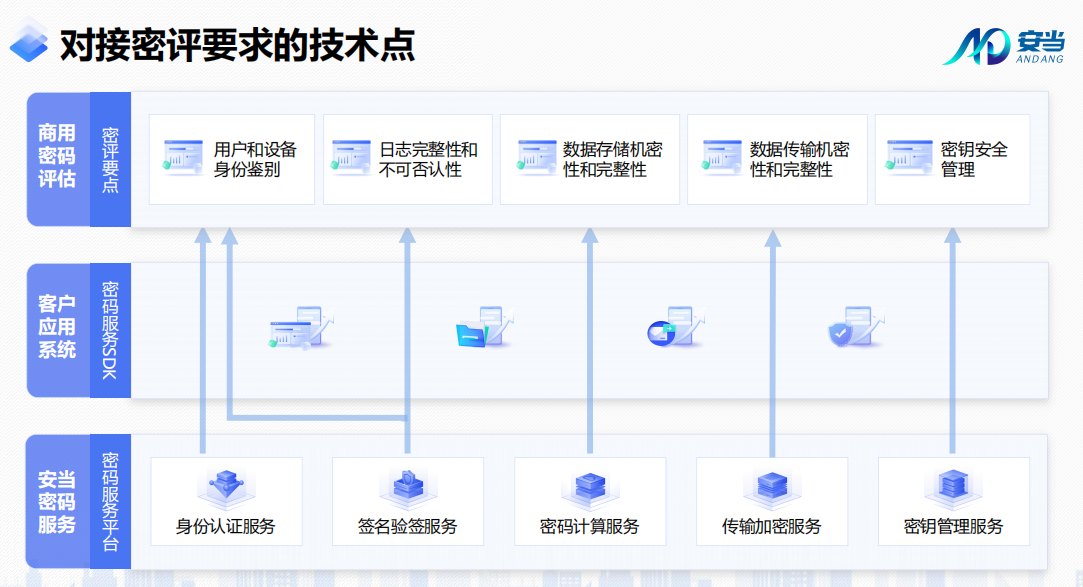Click the chat bubble document SDK icon
Screen dimensions: 1083x587
[x=675, y=327]
